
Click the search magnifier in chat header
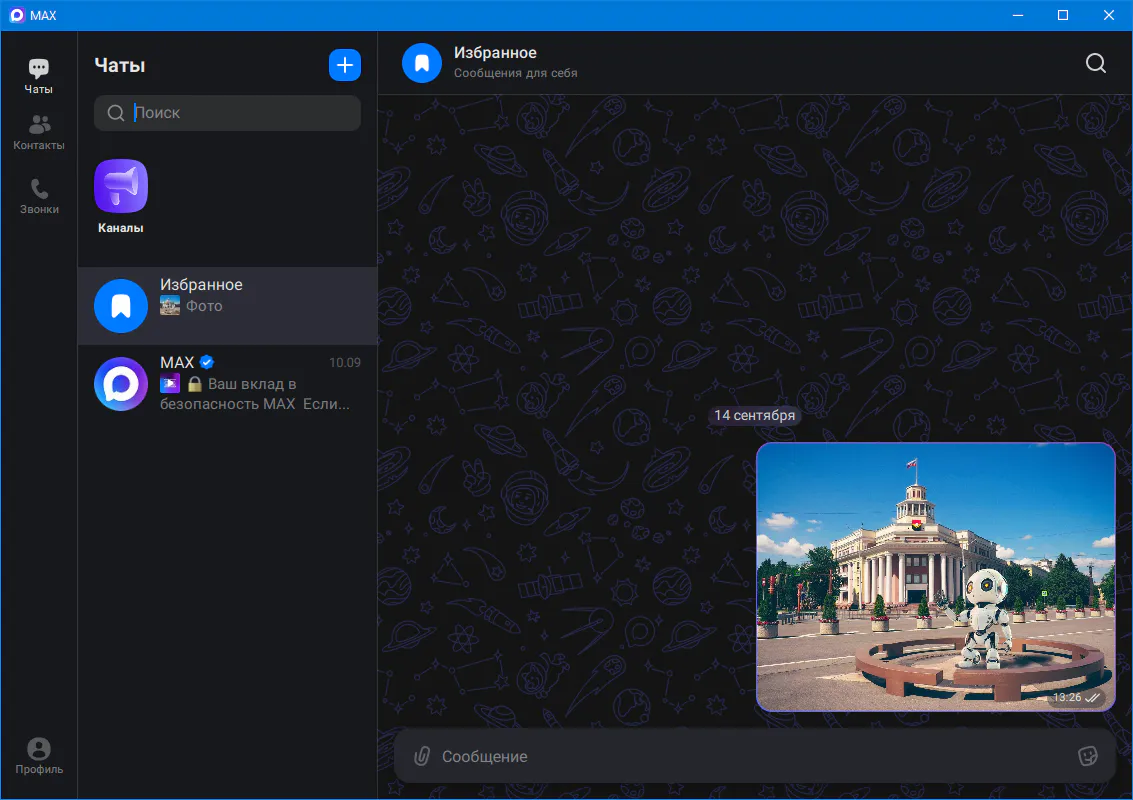(1096, 63)
